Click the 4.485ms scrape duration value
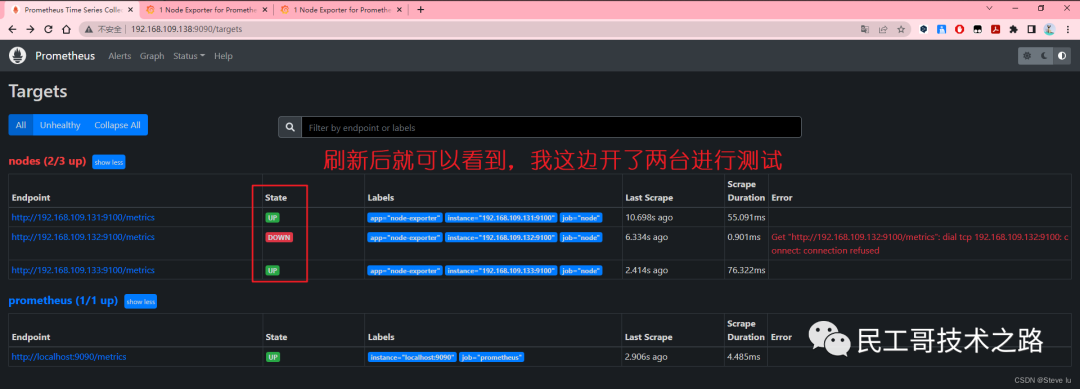 click(x=743, y=357)
